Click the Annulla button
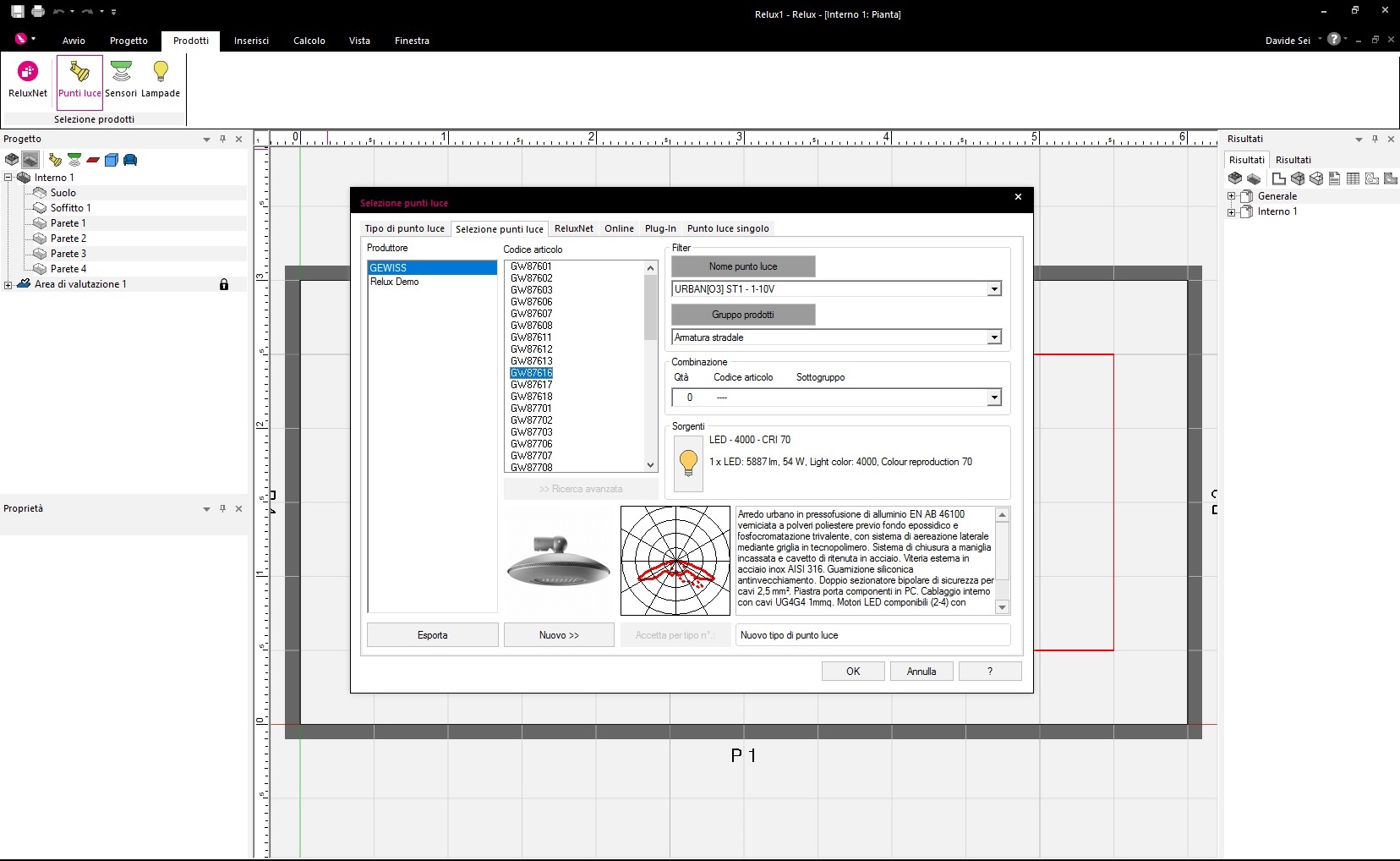This screenshot has width=1400, height=861. (921, 672)
